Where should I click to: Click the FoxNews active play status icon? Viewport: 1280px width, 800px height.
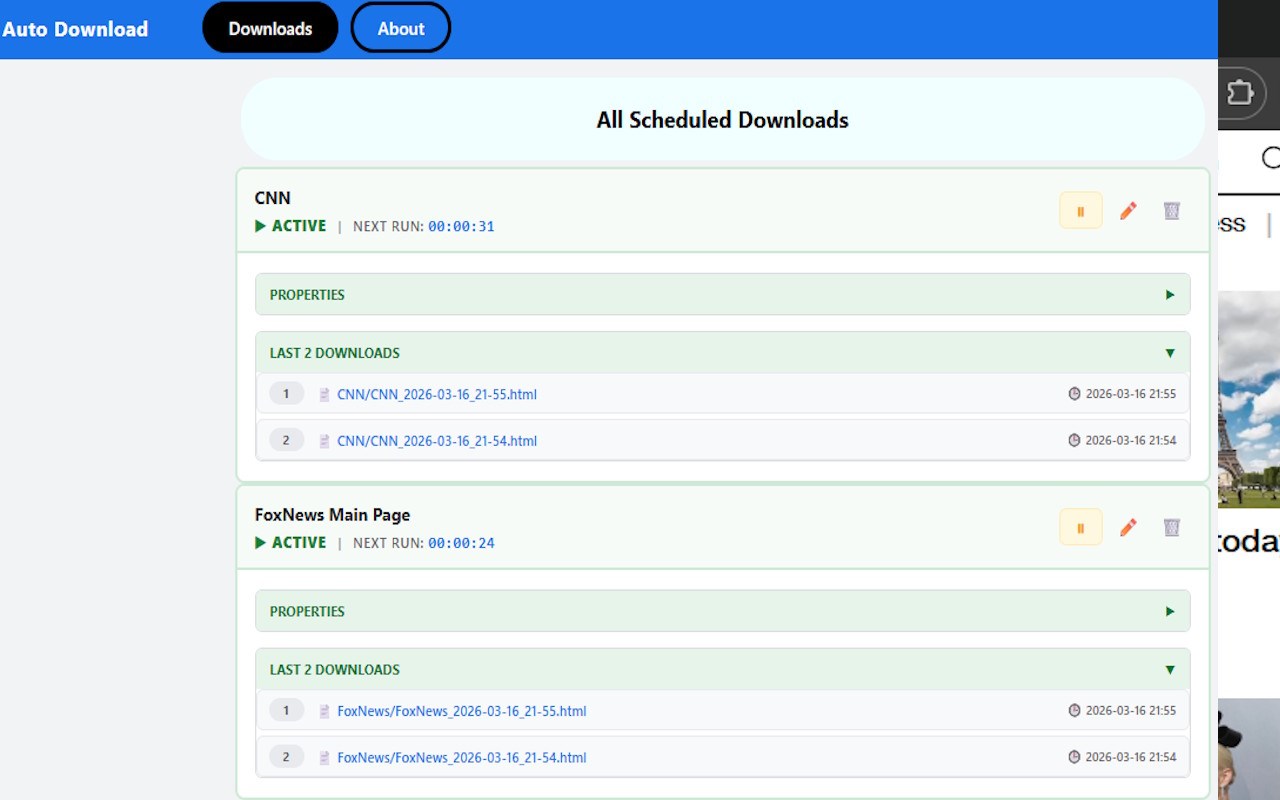pyautogui.click(x=261, y=542)
